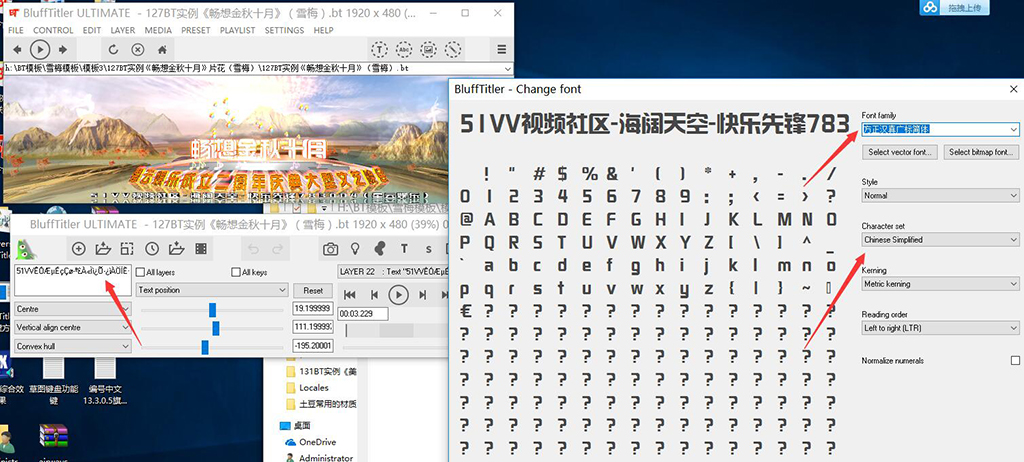Expand the file path dropdown in main window

(x=508, y=69)
